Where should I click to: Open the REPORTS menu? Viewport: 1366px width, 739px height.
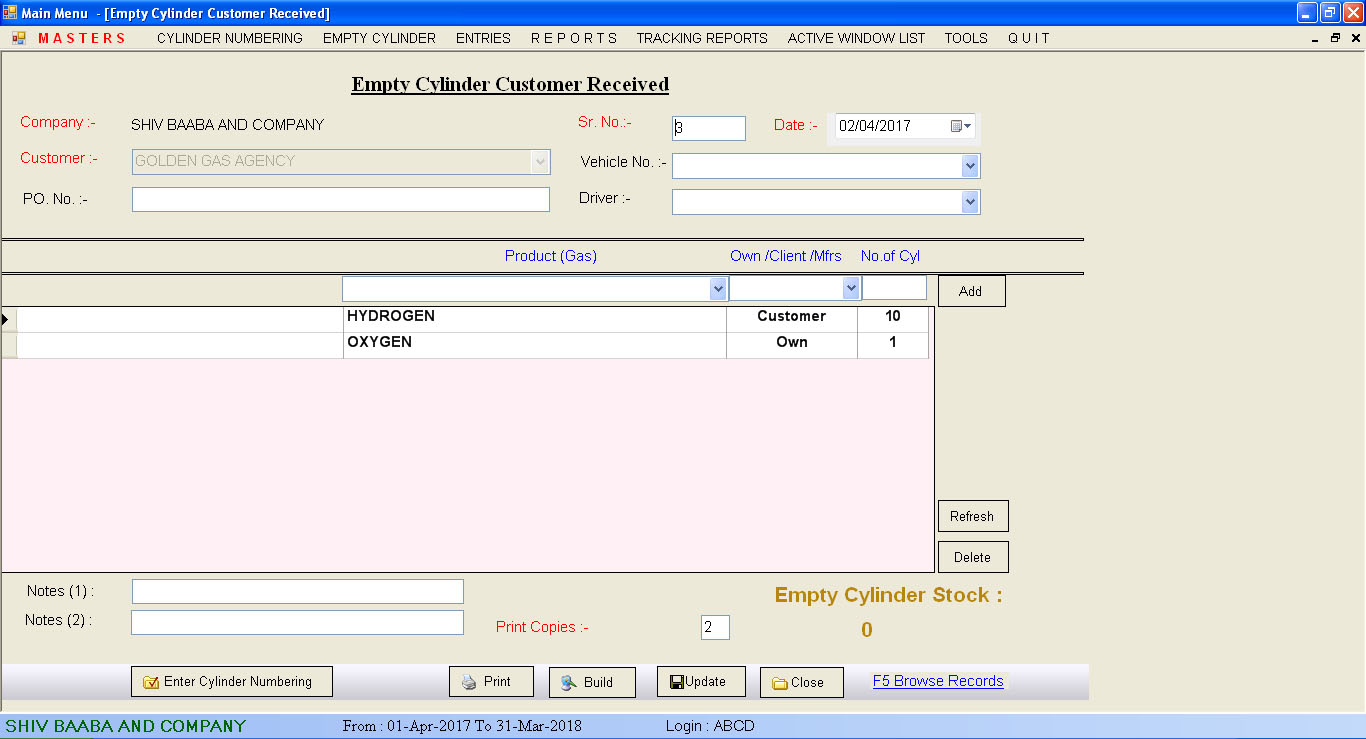(573, 38)
